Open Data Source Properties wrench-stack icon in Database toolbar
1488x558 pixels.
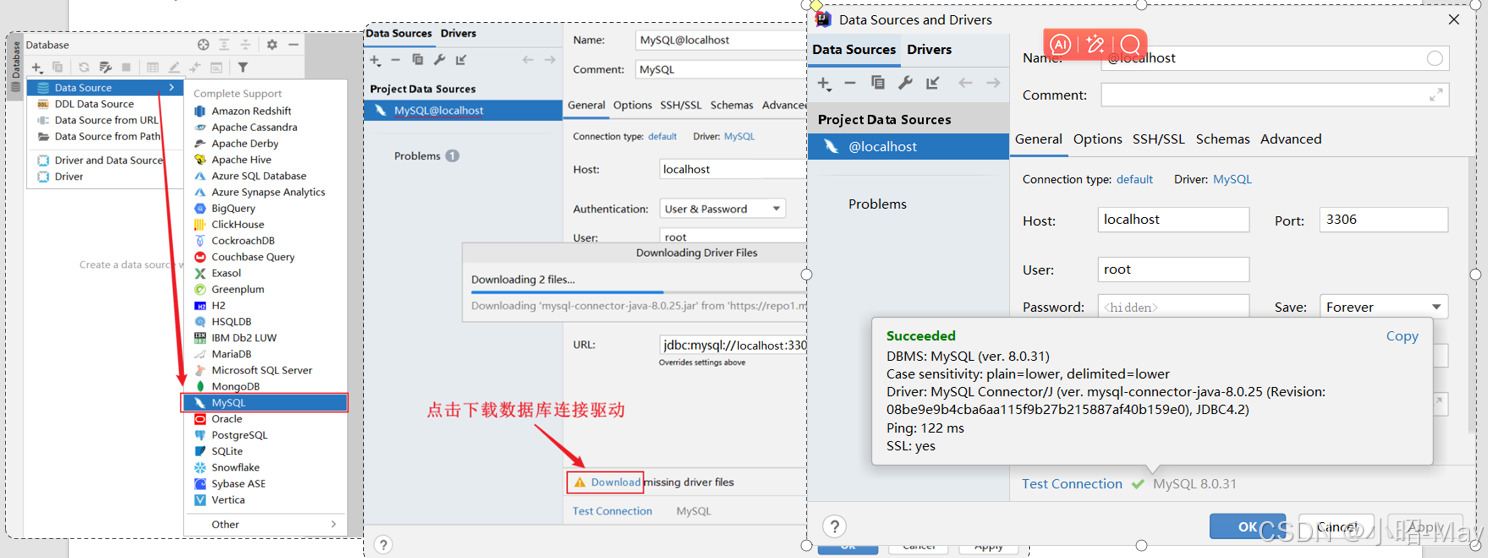(105, 67)
